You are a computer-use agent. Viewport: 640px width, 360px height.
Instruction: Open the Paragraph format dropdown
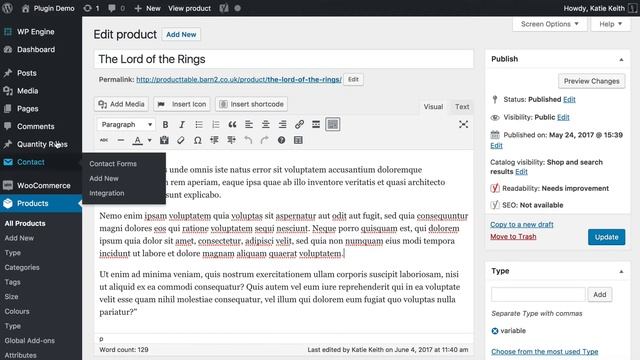coord(126,124)
